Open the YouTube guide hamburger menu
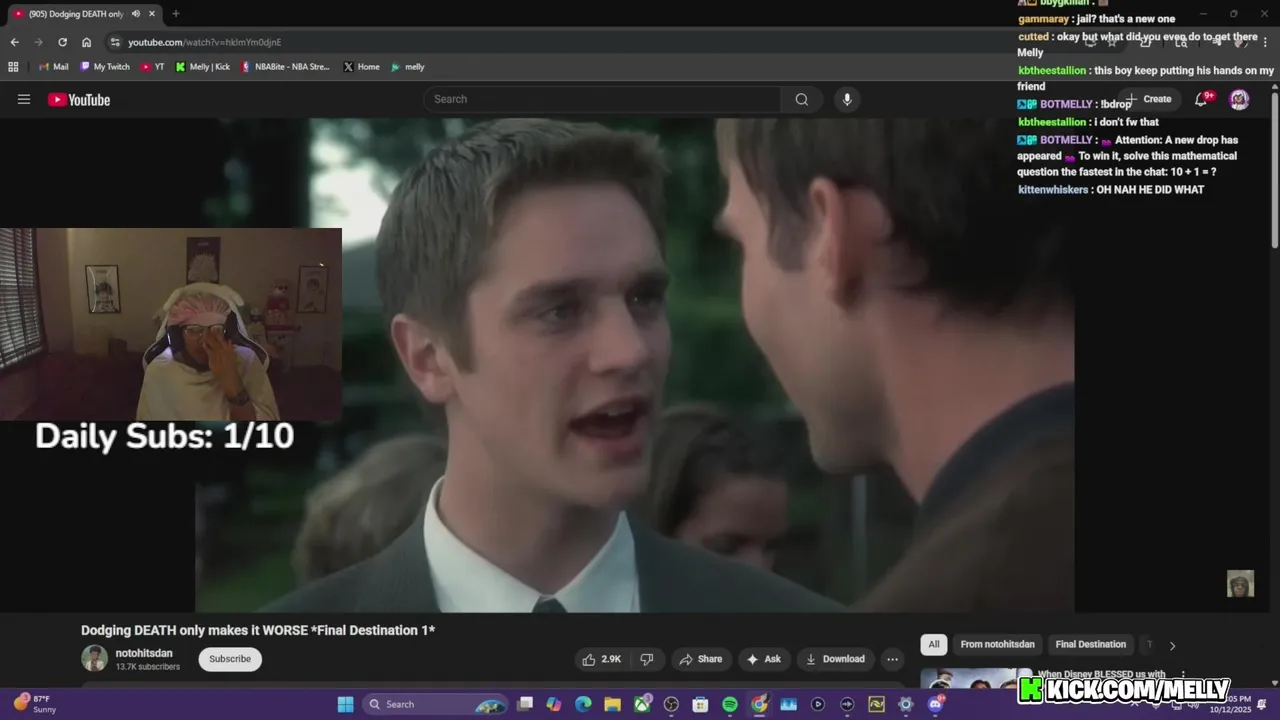 pos(24,99)
